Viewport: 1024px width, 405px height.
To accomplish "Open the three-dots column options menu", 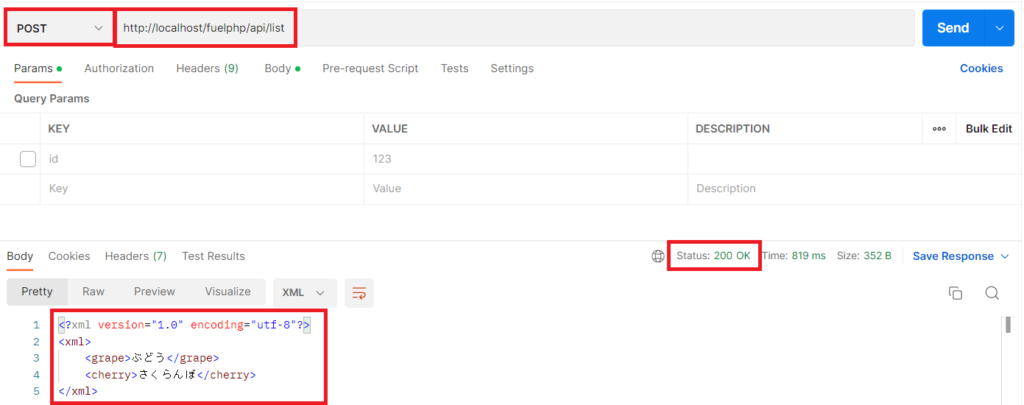I will click(x=939, y=129).
